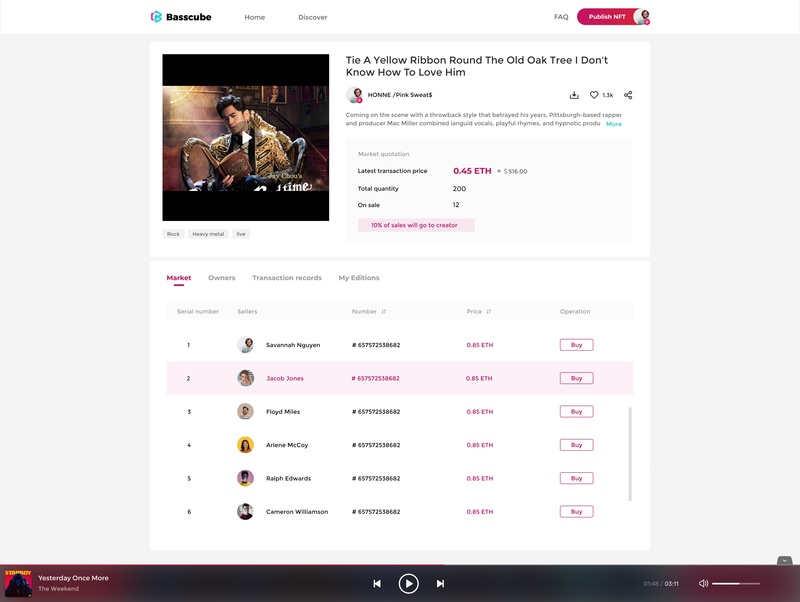Play the video thumbnail preview

246,138
